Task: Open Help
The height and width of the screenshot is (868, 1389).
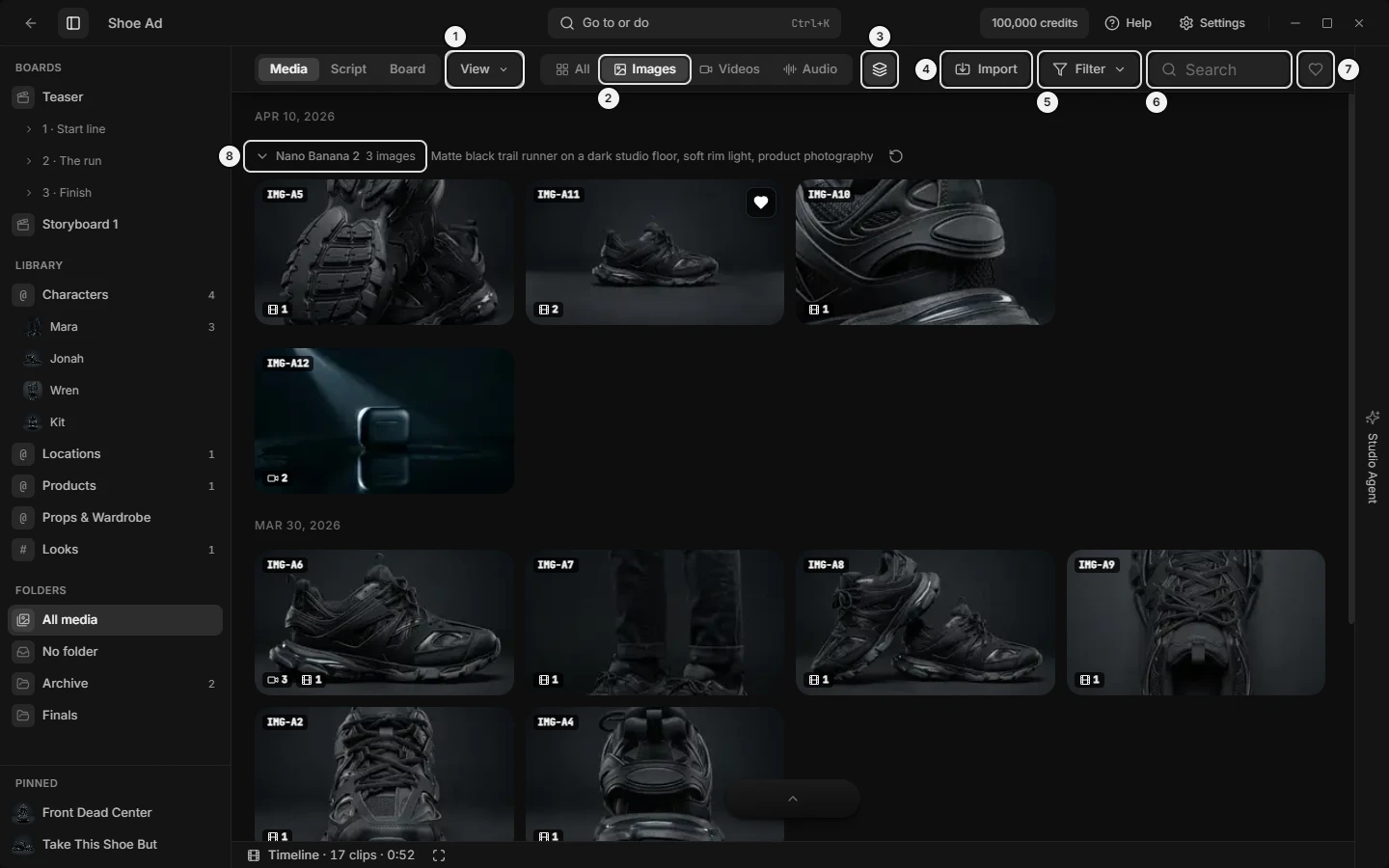Action: (x=1129, y=23)
